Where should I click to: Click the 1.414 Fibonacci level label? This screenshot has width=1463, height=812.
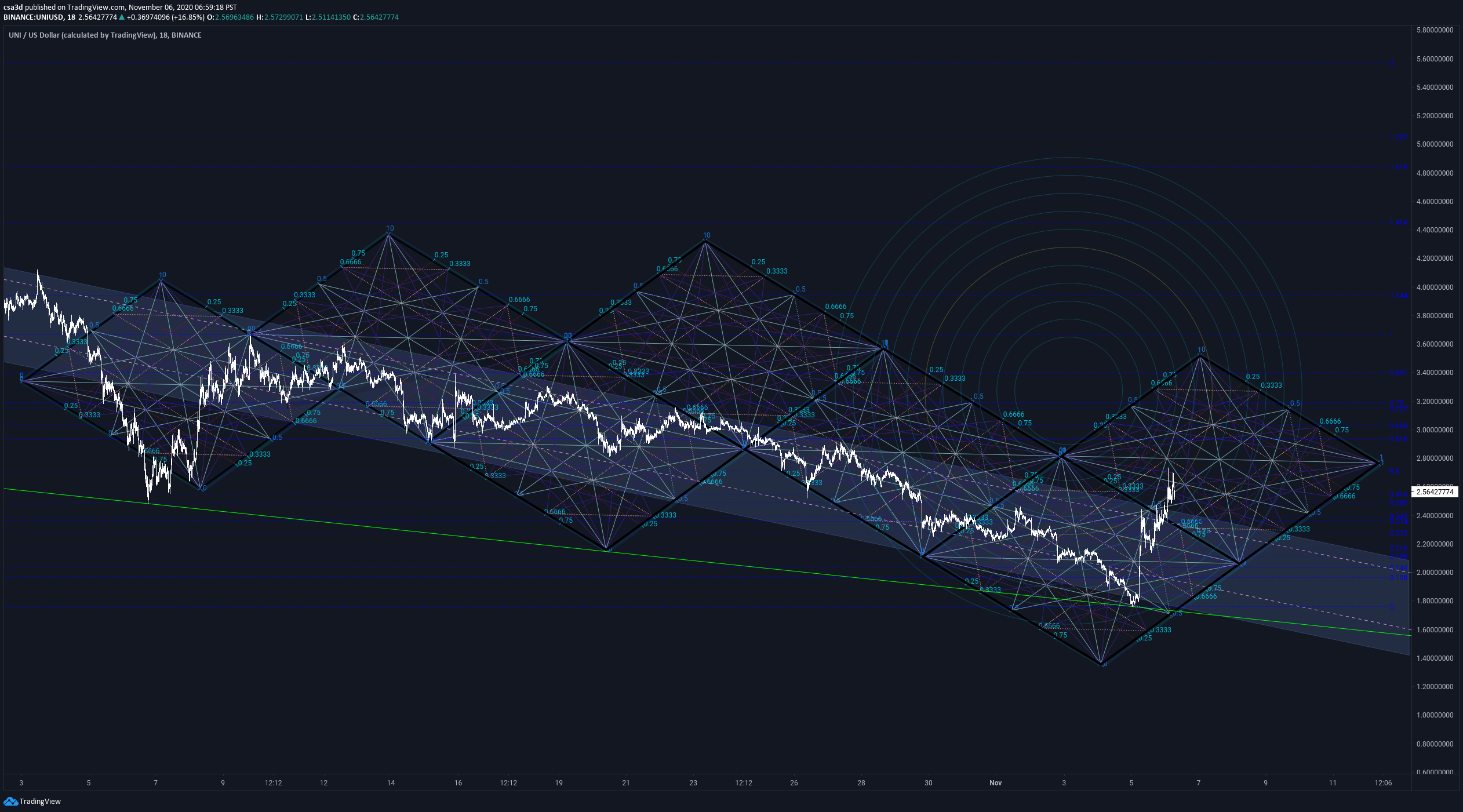(1398, 223)
